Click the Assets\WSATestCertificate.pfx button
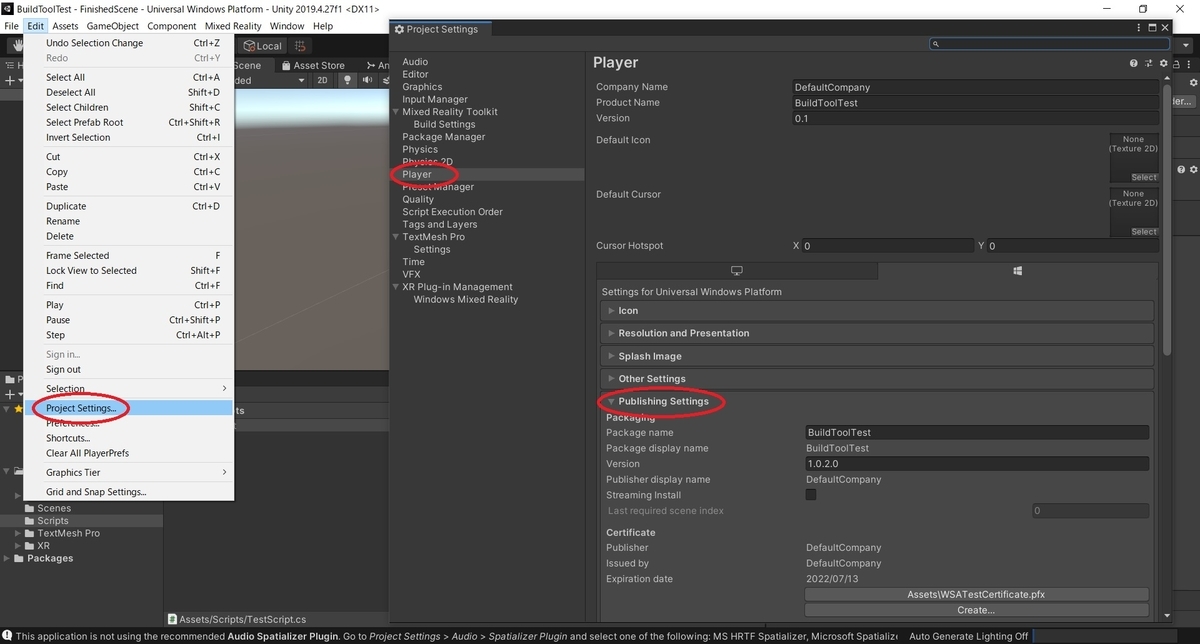The image size is (1200, 644). pos(976,594)
